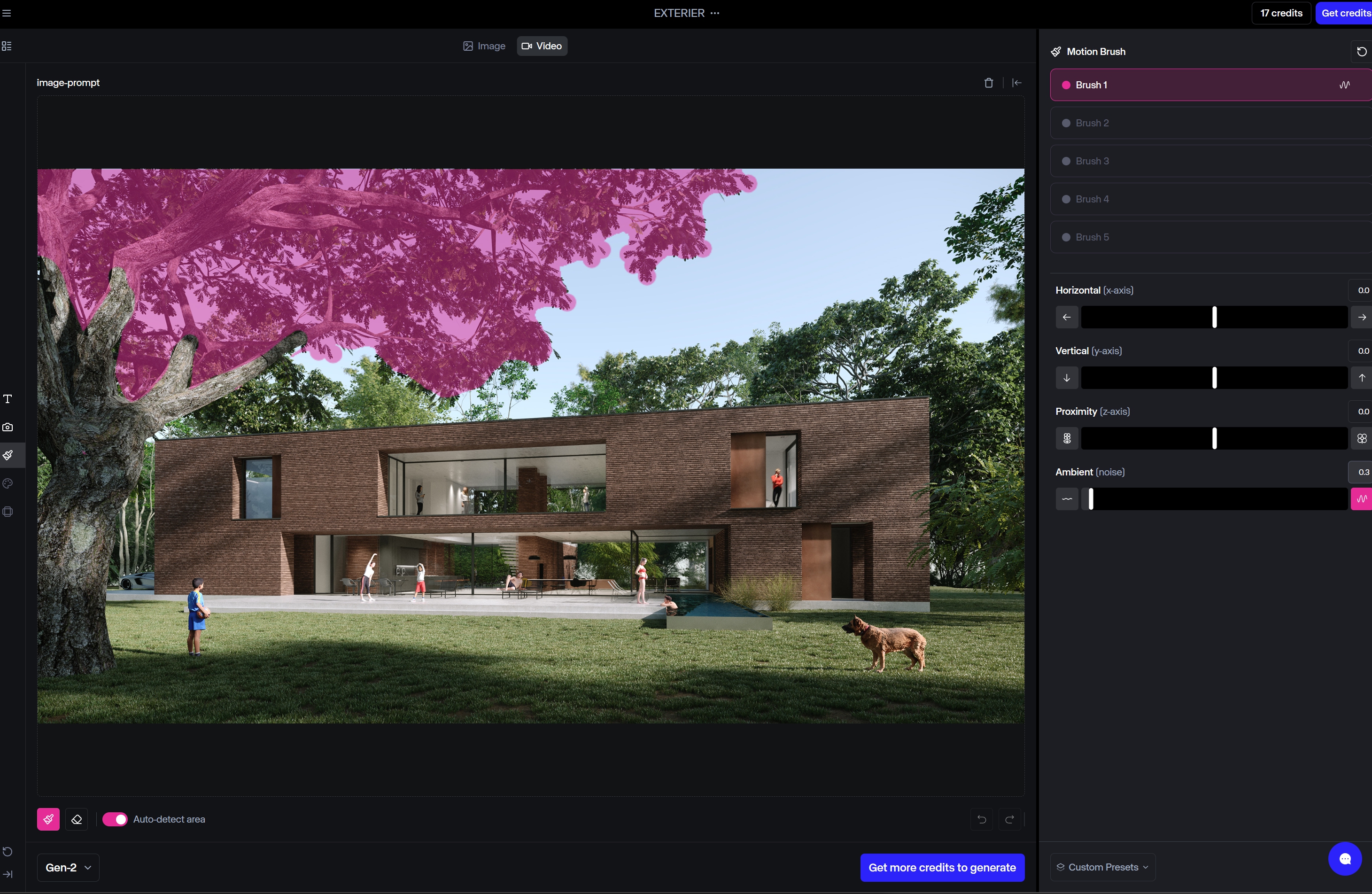Delete image-prompt with trash icon

click(989, 83)
